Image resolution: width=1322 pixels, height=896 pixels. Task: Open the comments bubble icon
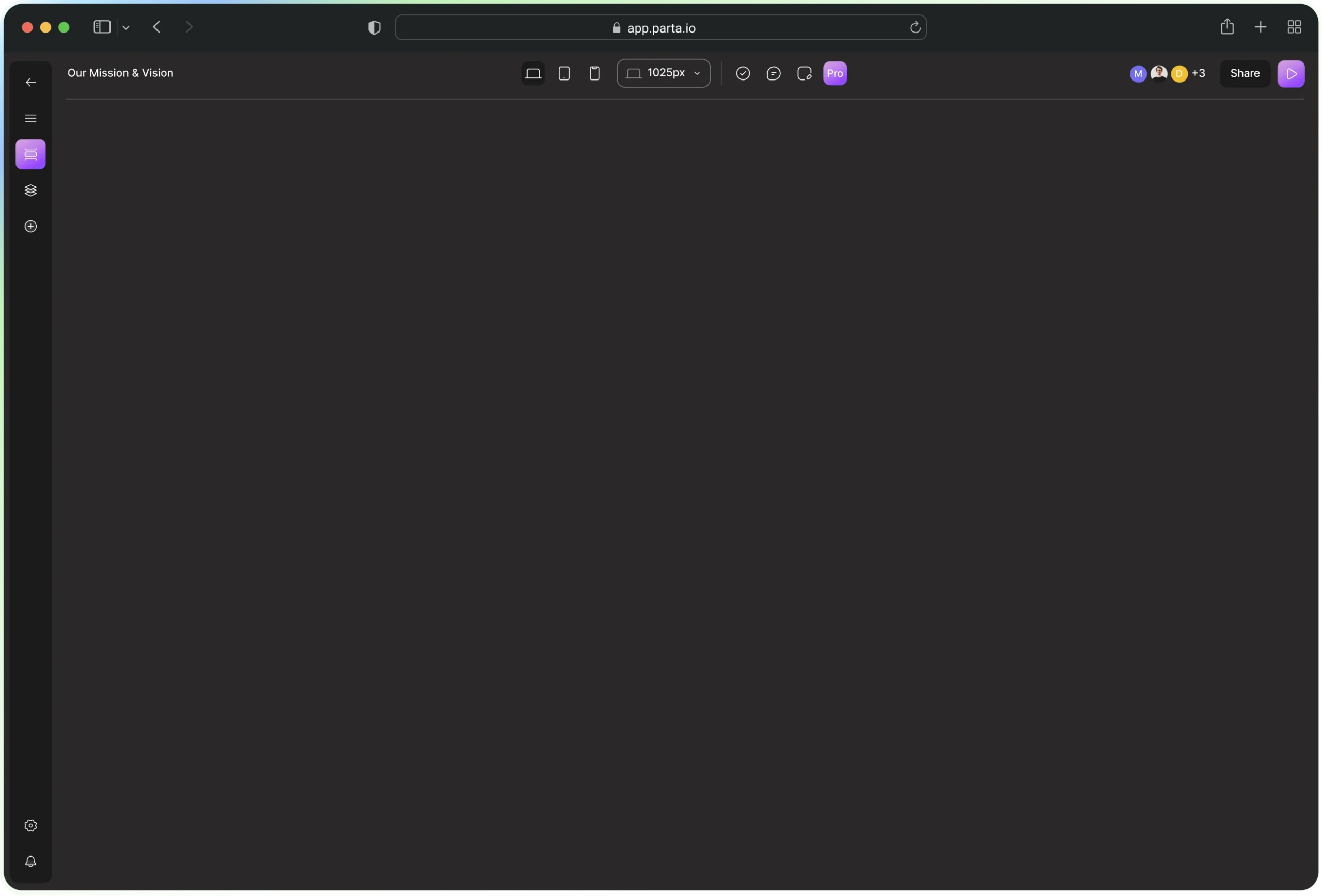click(x=773, y=73)
